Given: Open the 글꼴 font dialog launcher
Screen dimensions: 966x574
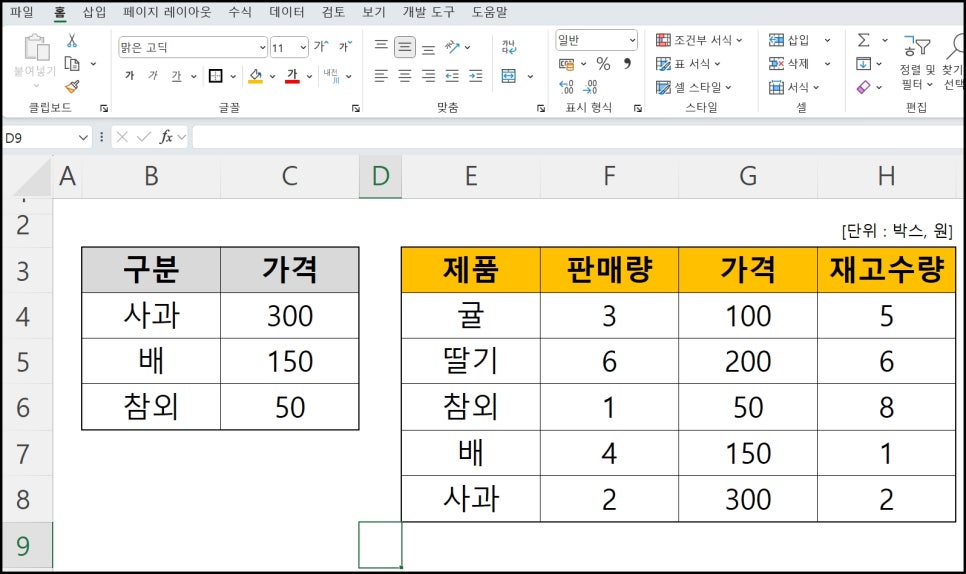Looking at the screenshot, I should tap(355, 108).
